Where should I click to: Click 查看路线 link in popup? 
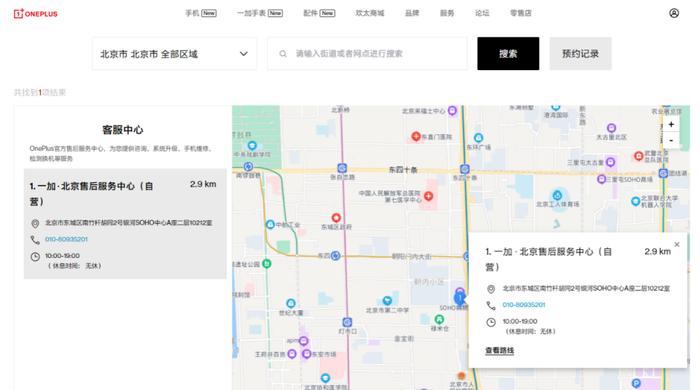[x=500, y=351]
